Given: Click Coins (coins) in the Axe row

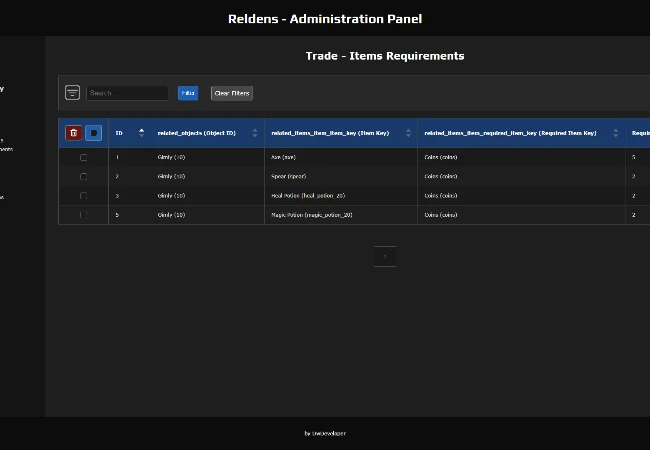Looking at the screenshot, I should point(441,157).
